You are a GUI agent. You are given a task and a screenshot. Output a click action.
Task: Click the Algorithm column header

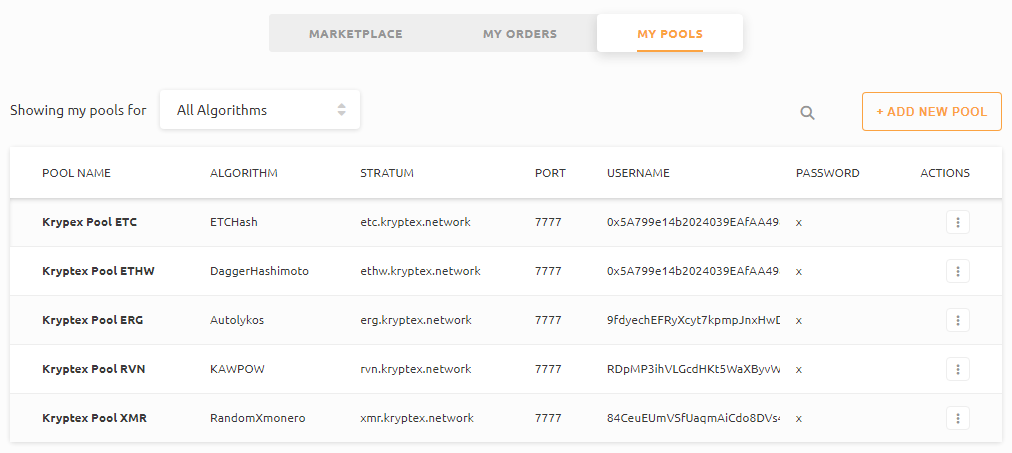click(244, 173)
